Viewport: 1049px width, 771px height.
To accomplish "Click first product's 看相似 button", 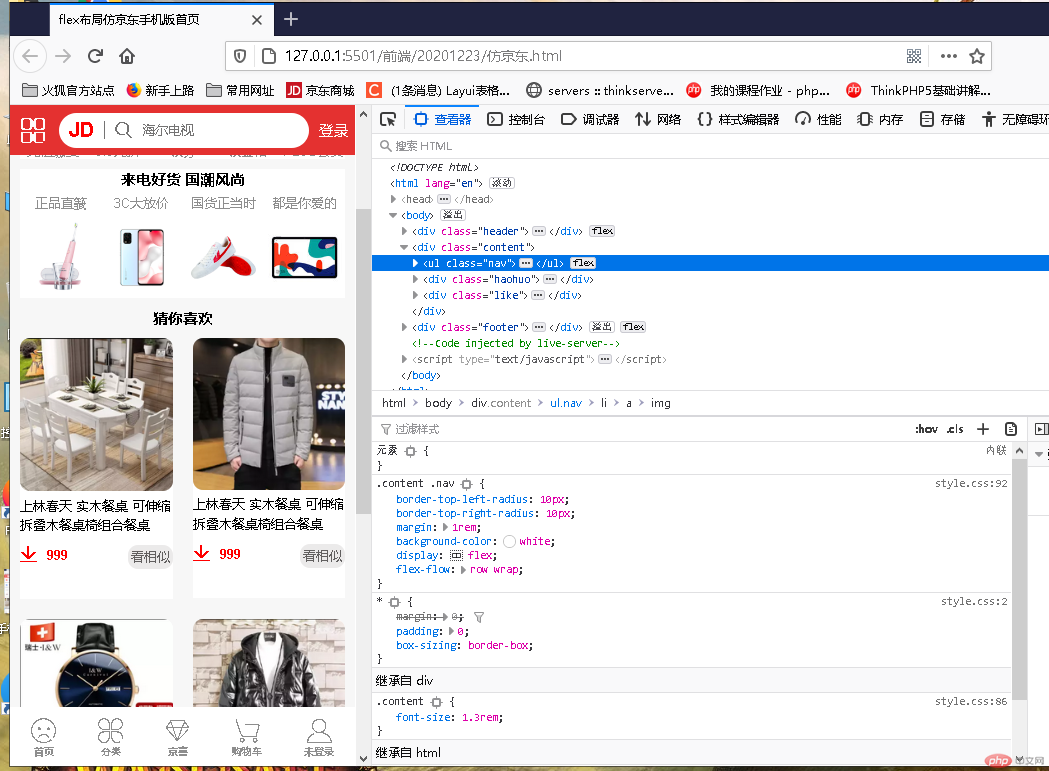I will pyautogui.click(x=151, y=556).
